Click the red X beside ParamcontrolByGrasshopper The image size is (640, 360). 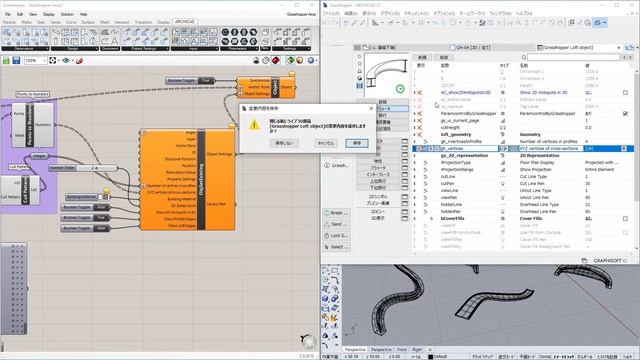pos(420,113)
